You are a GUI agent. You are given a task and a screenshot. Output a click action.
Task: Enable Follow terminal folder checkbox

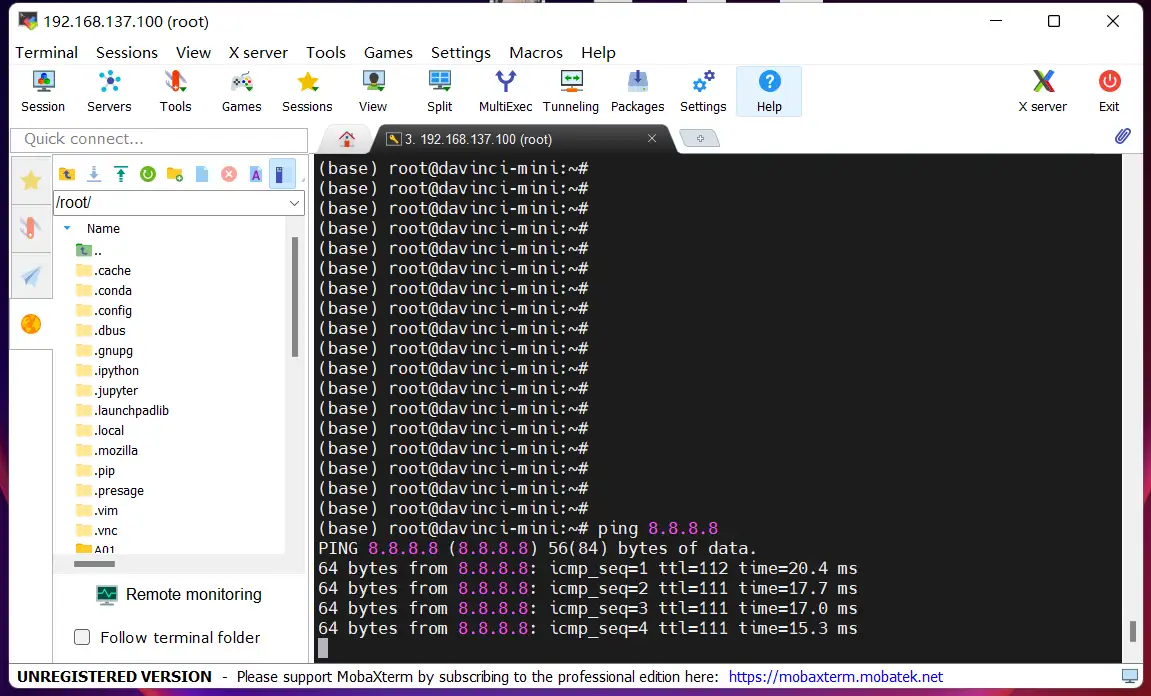pyautogui.click(x=82, y=637)
